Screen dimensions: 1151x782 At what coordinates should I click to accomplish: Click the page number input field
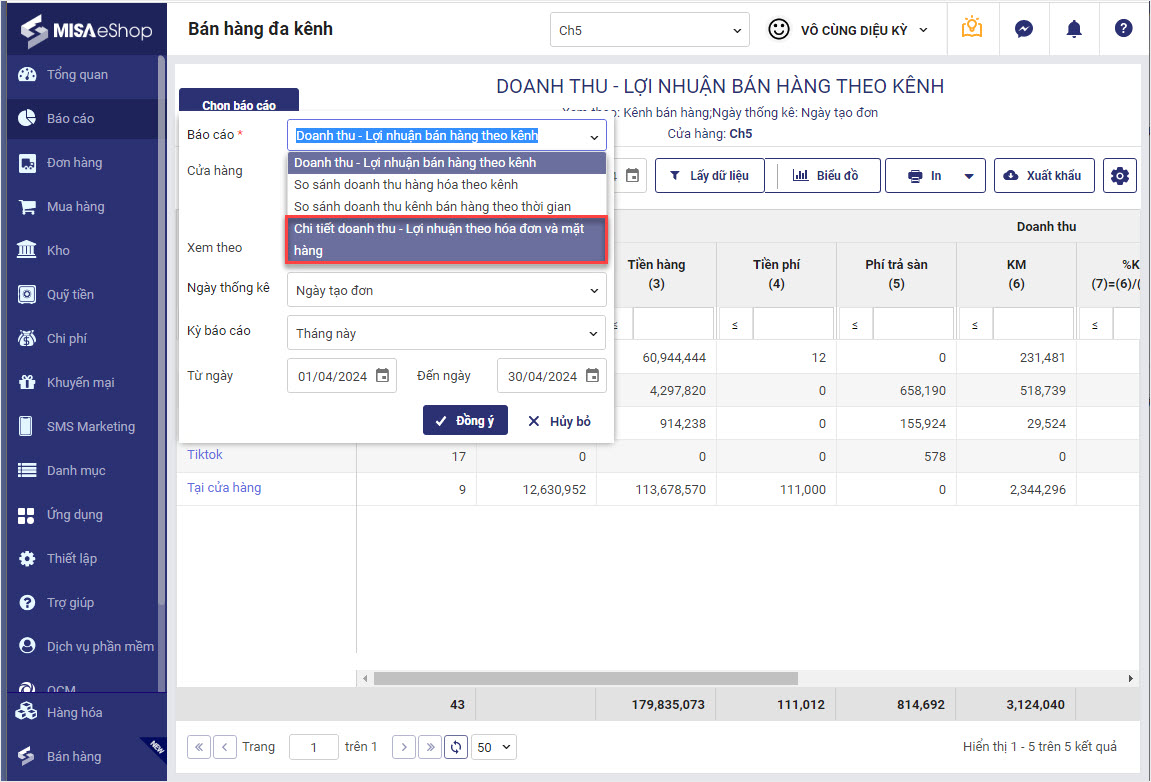point(313,747)
